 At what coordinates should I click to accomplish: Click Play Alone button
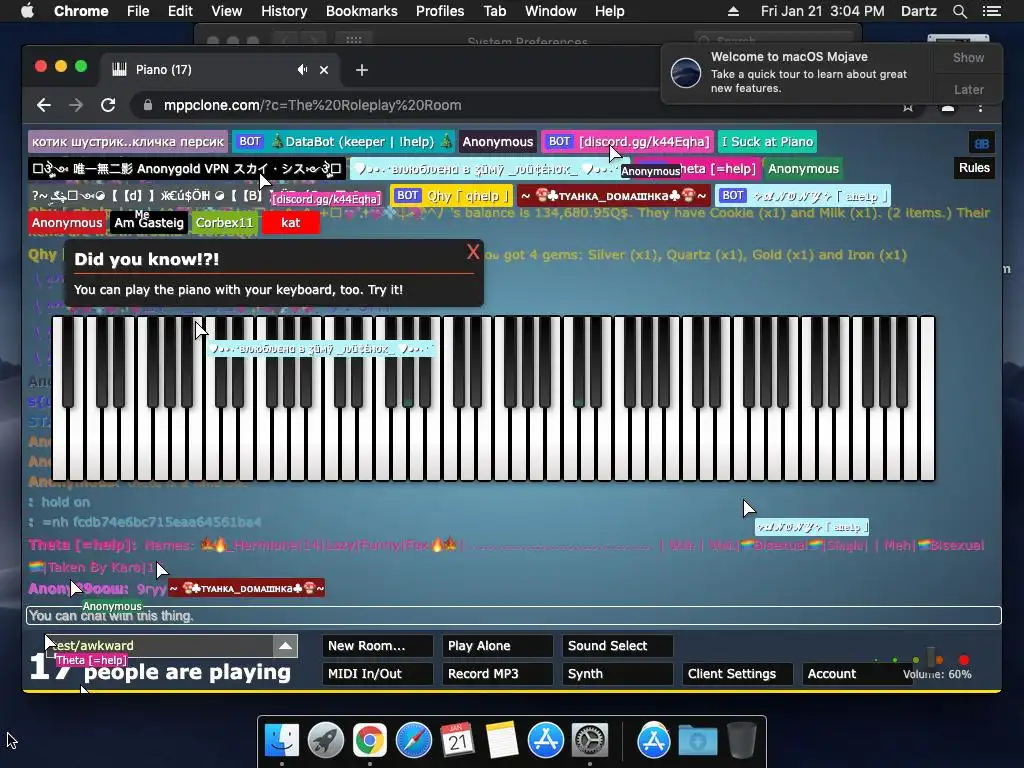tap(498, 646)
